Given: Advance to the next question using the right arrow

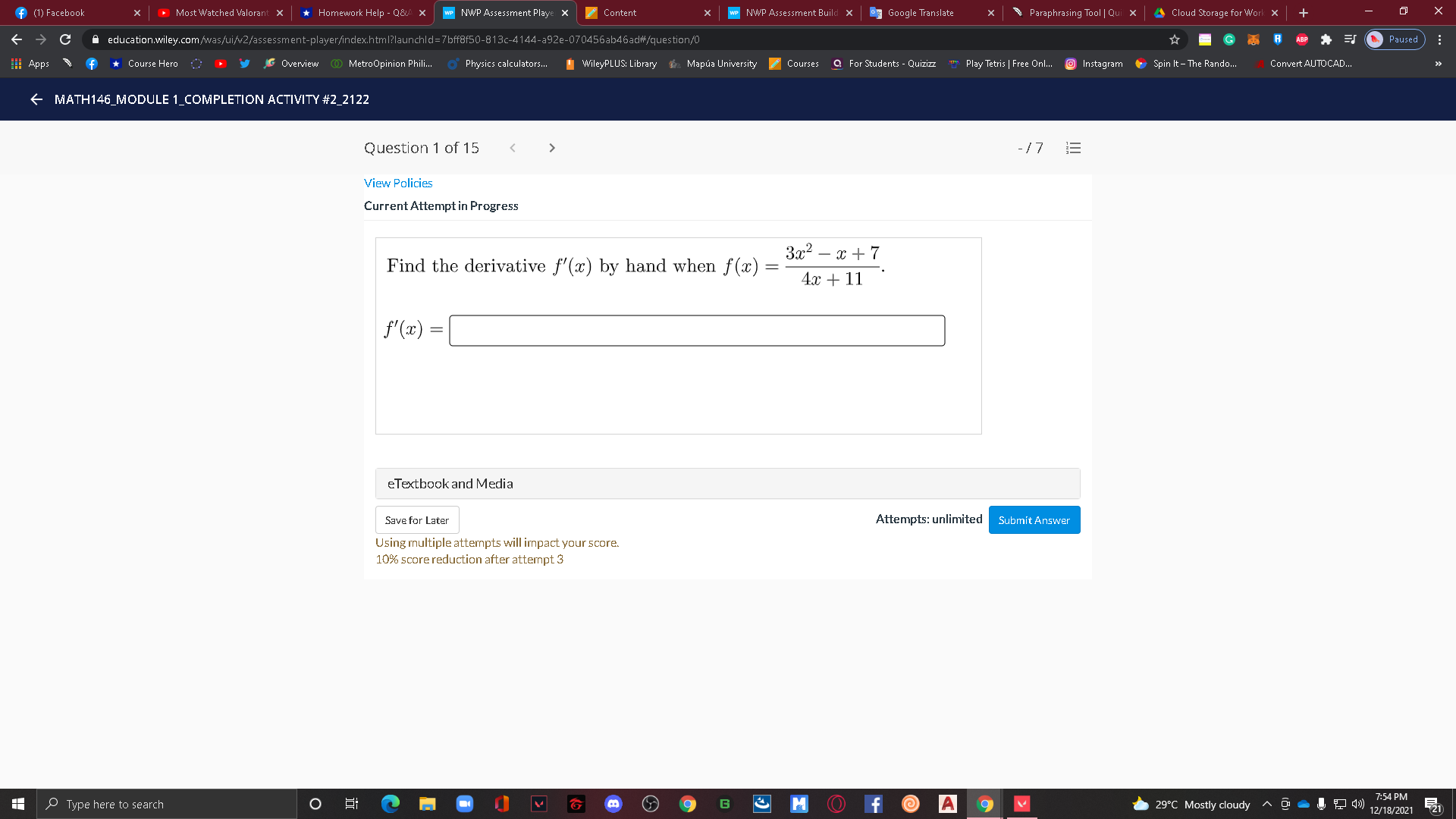Looking at the screenshot, I should tap(552, 148).
